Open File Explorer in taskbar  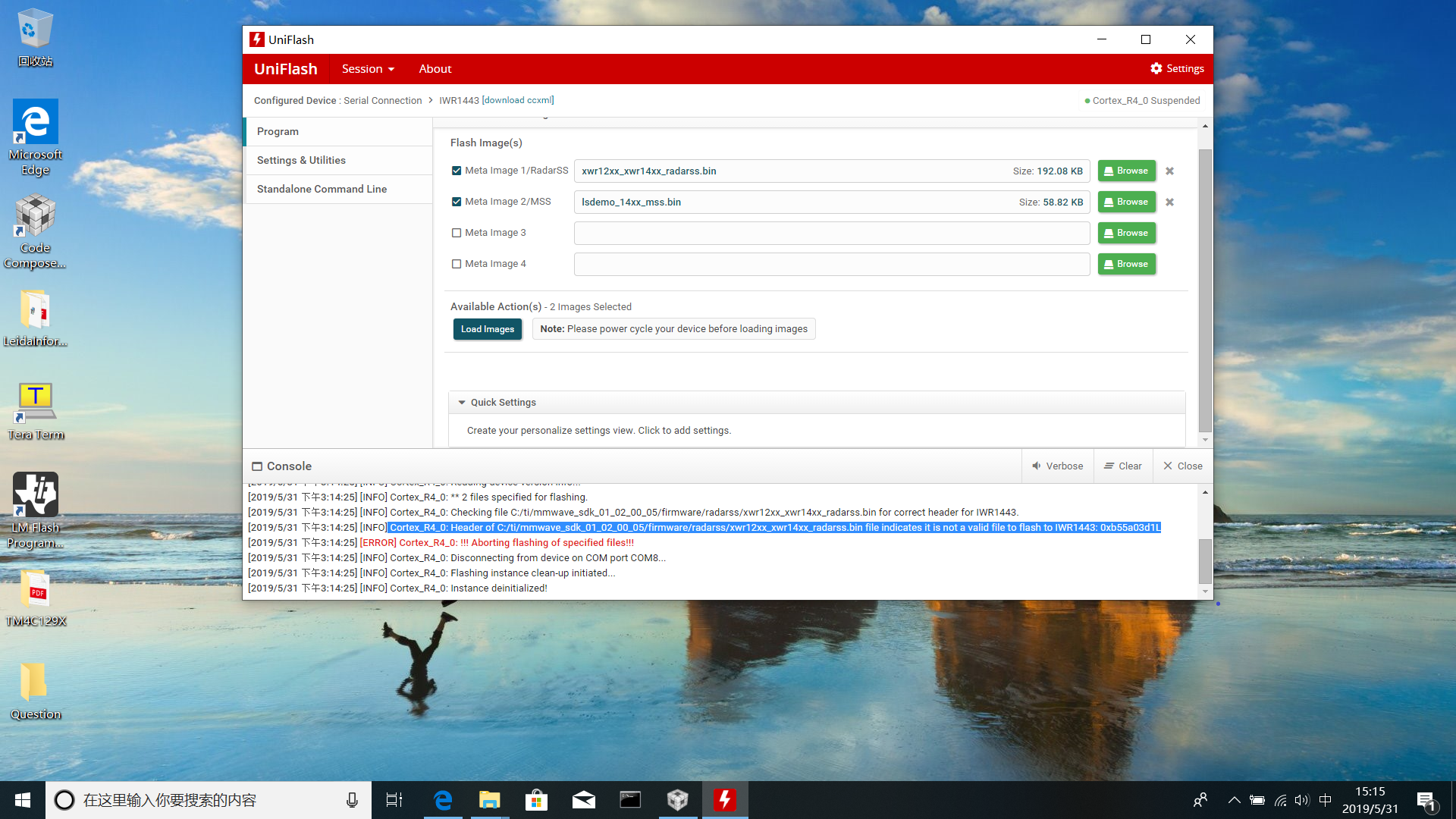[490, 800]
